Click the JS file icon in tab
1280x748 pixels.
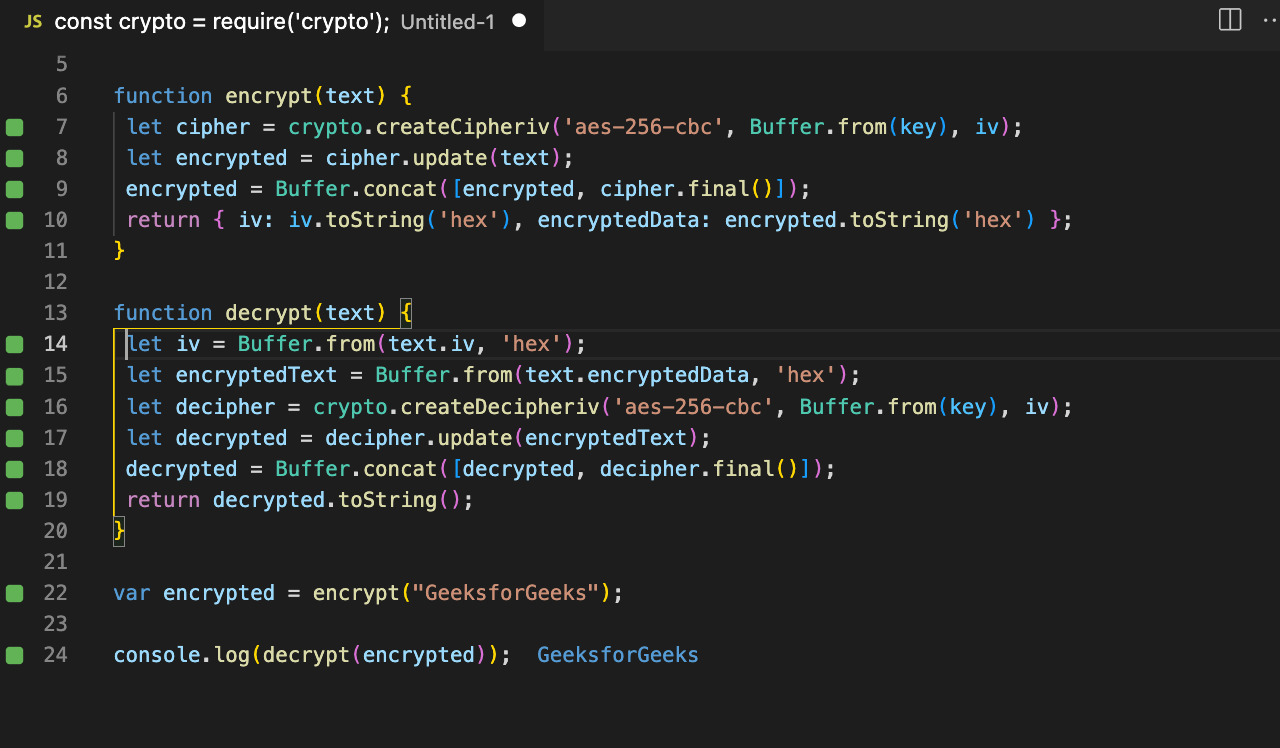tap(33, 21)
